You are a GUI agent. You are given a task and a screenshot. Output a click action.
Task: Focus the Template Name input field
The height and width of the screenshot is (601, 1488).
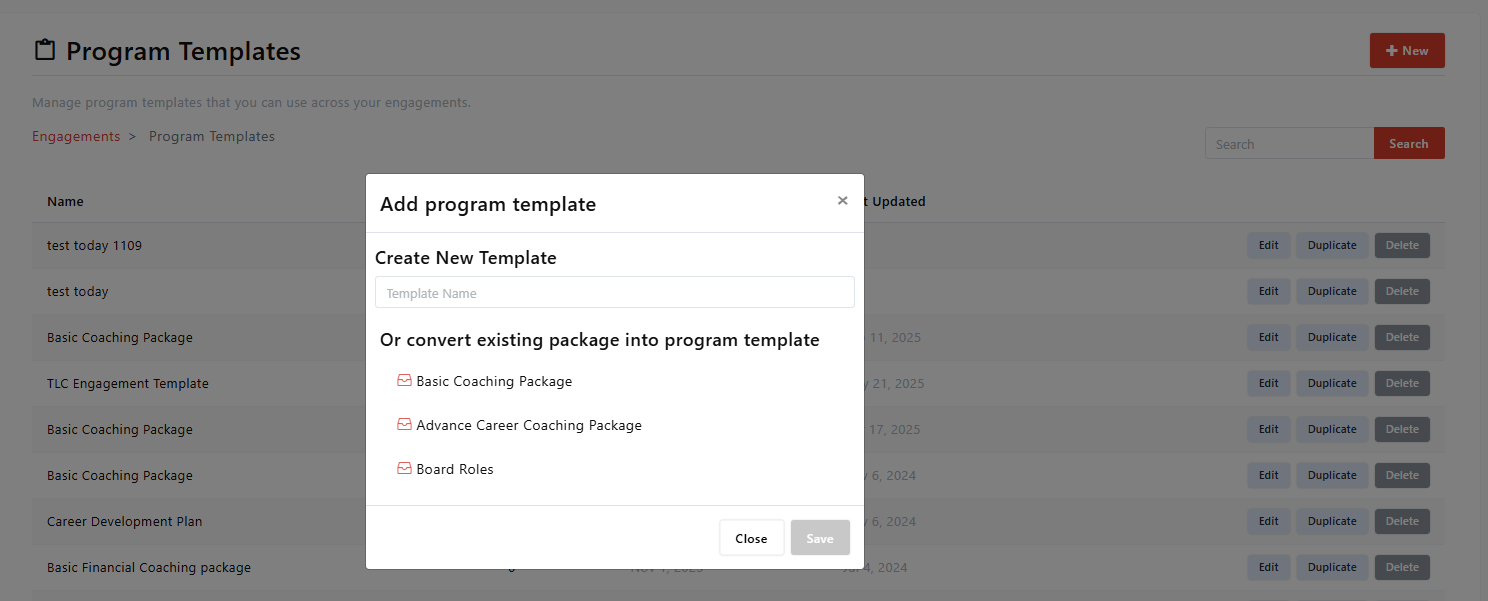pos(614,293)
